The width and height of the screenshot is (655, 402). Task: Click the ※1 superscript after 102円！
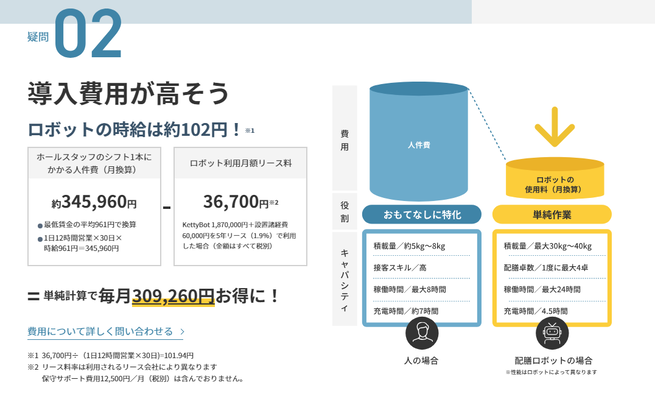tap(249, 131)
